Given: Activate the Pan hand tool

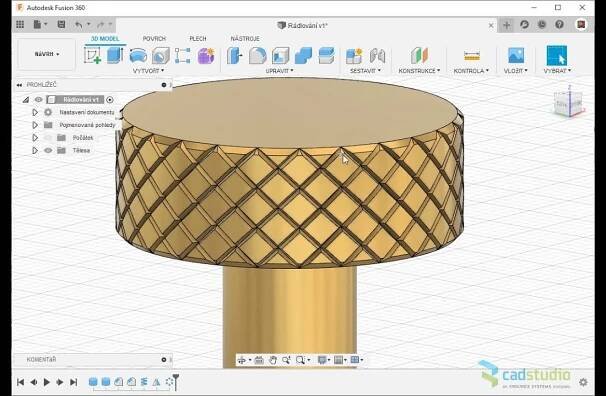Looking at the screenshot, I should click(273, 360).
